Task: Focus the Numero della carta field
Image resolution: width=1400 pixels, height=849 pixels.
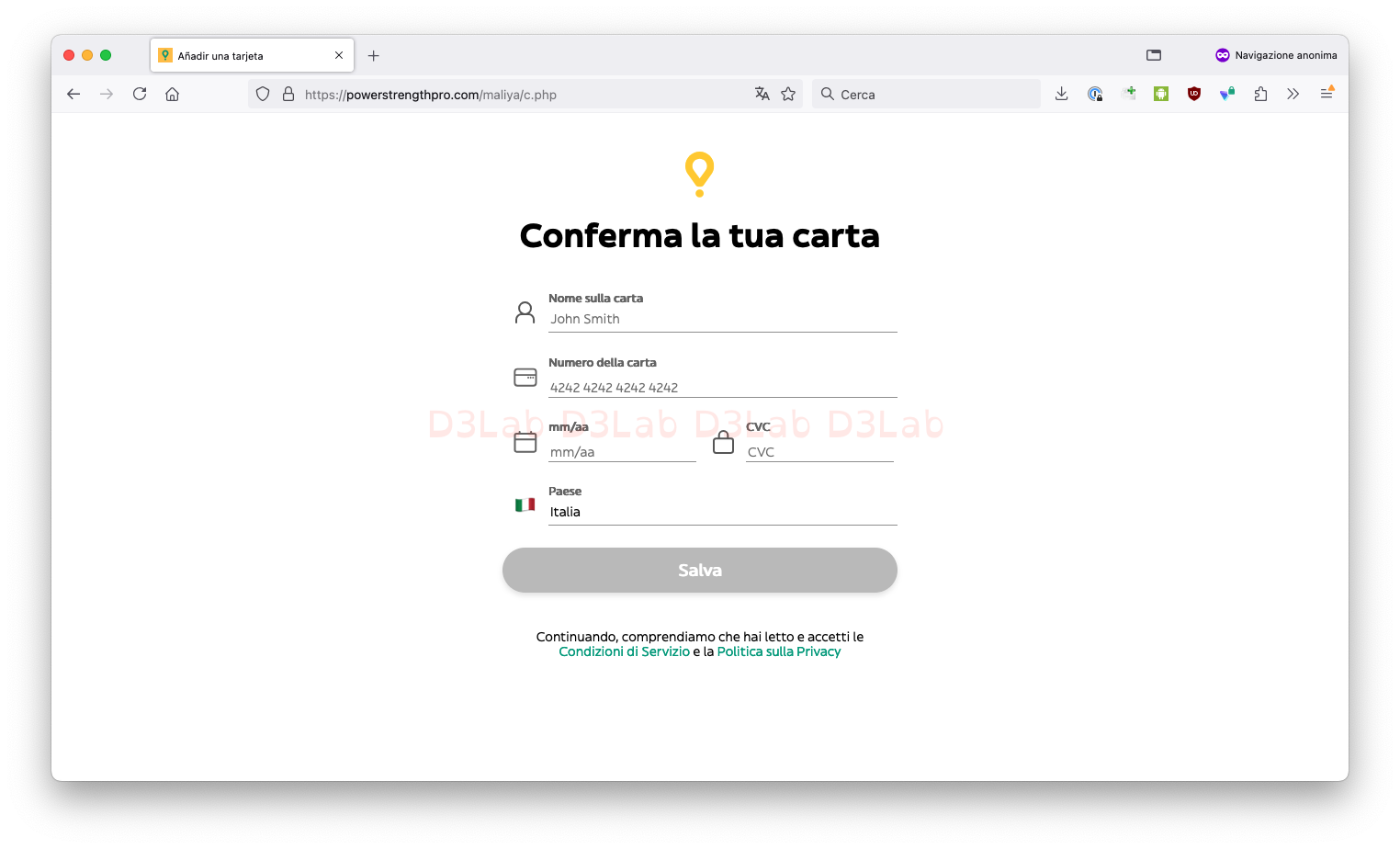Action: pyautogui.click(x=722, y=388)
